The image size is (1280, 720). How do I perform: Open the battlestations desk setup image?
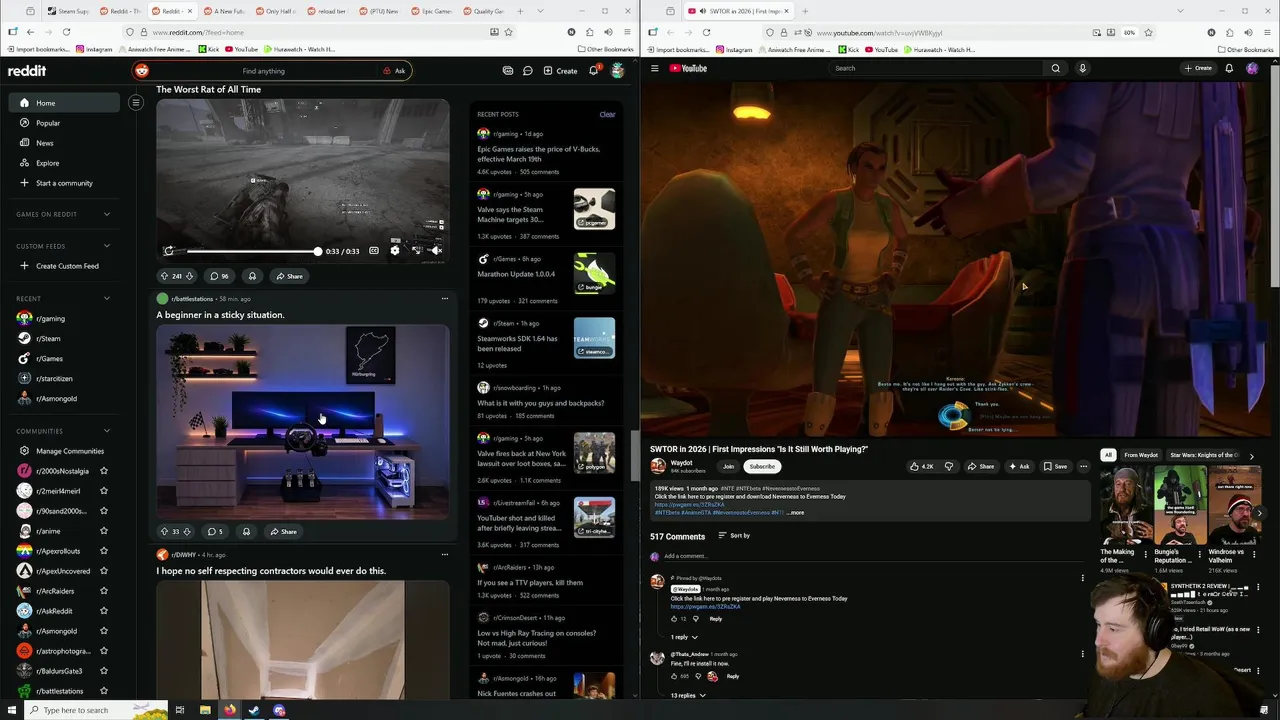303,422
